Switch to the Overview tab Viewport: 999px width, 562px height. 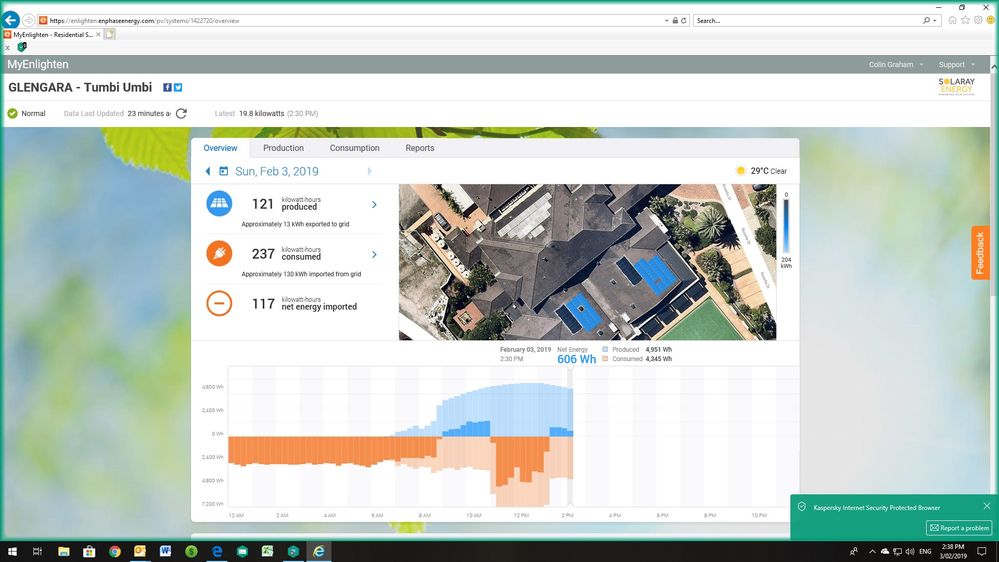[x=220, y=148]
